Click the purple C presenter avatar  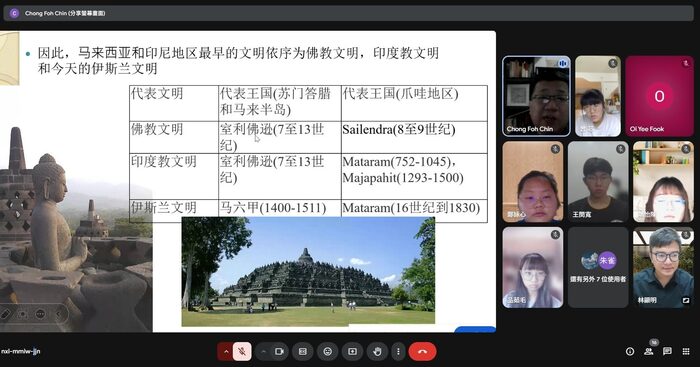(x=14, y=13)
